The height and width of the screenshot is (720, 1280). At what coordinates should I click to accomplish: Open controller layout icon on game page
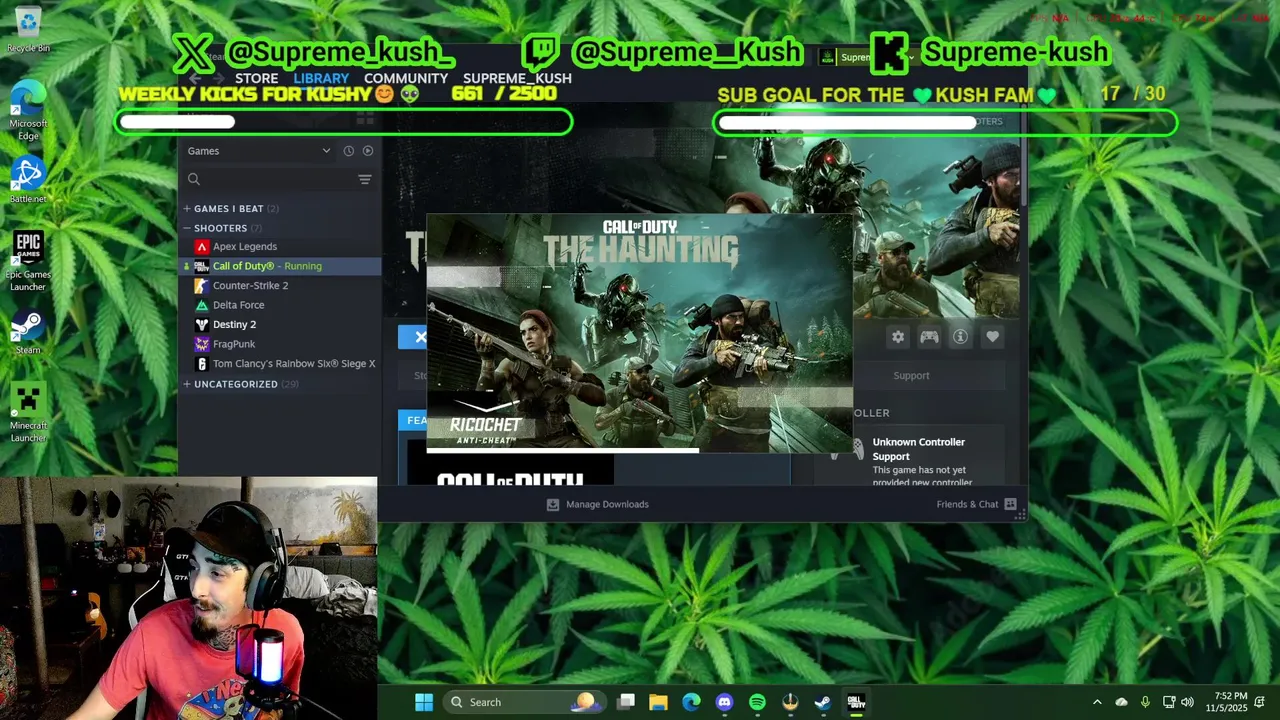tap(929, 337)
